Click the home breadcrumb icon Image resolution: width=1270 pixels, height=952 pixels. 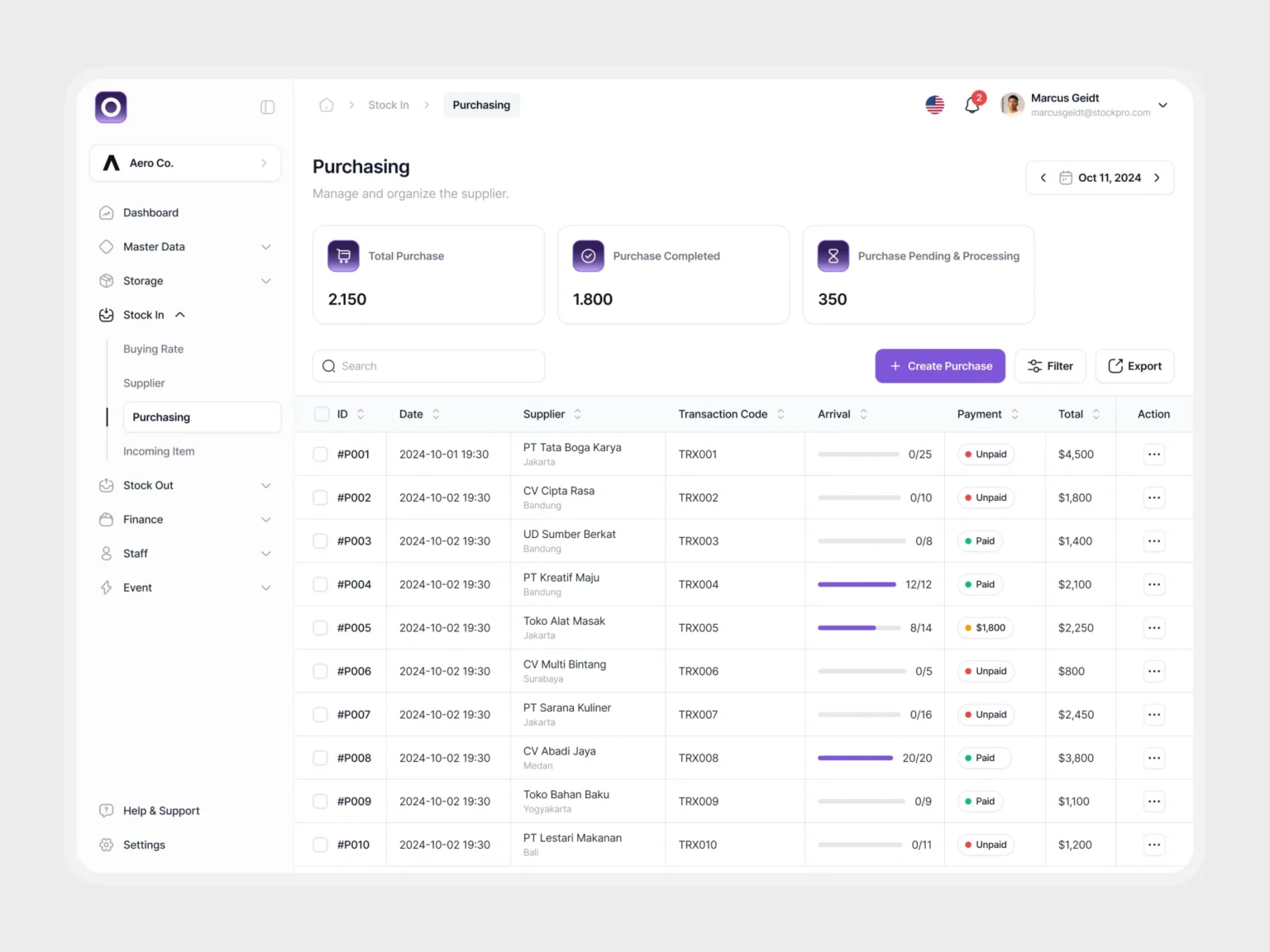coord(327,105)
